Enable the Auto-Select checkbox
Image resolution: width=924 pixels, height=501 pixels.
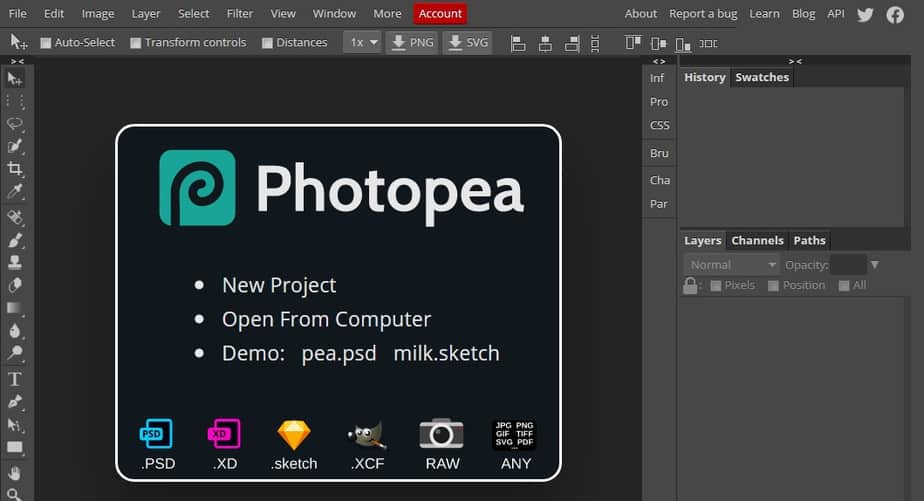[x=45, y=43]
